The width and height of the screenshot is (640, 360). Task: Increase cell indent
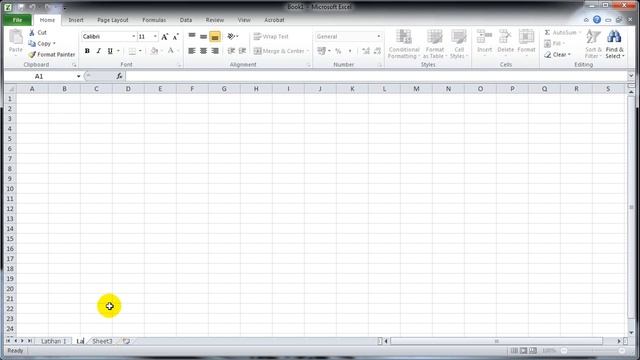click(x=242, y=51)
